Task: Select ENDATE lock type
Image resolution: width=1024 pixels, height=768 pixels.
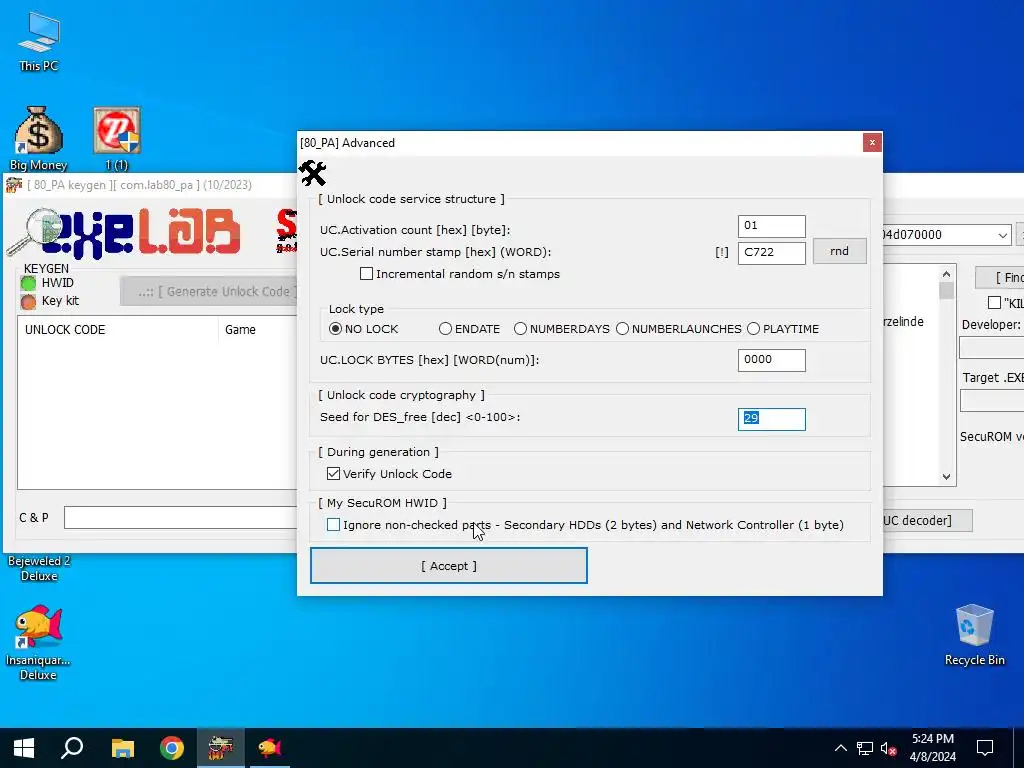Action: [x=445, y=328]
